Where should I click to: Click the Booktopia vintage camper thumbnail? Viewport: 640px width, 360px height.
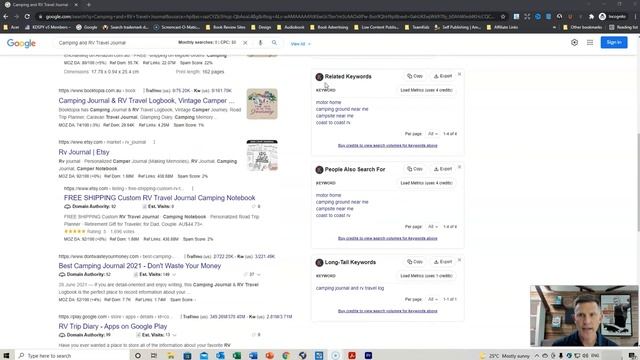pos(262,104)
